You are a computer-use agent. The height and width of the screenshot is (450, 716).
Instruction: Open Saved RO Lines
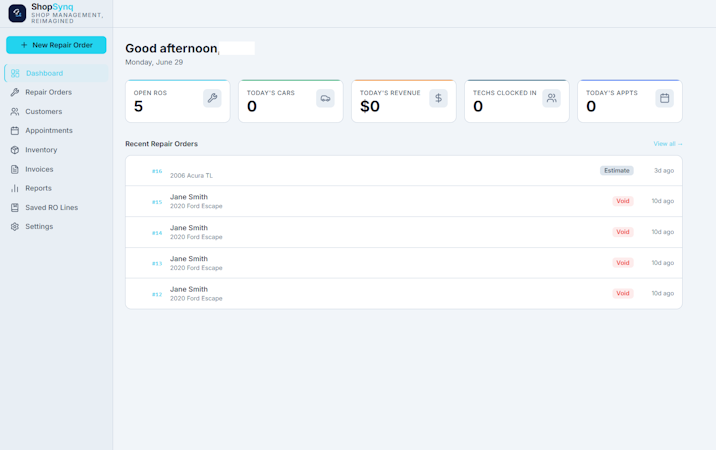(x=56, y=207)
